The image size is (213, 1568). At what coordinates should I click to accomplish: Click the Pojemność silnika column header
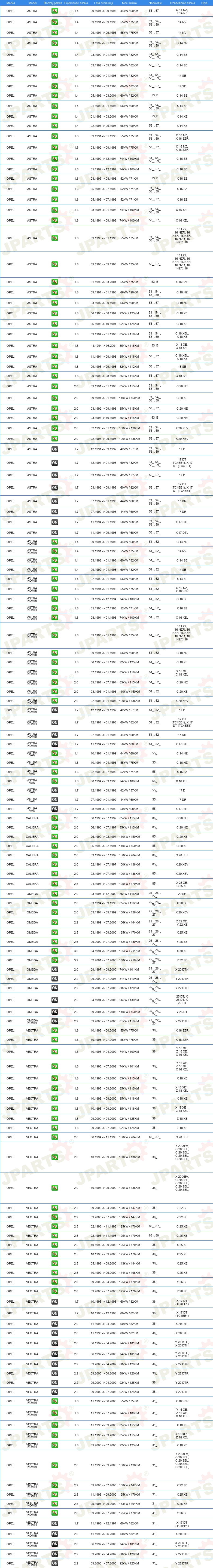tap(76, 3)
